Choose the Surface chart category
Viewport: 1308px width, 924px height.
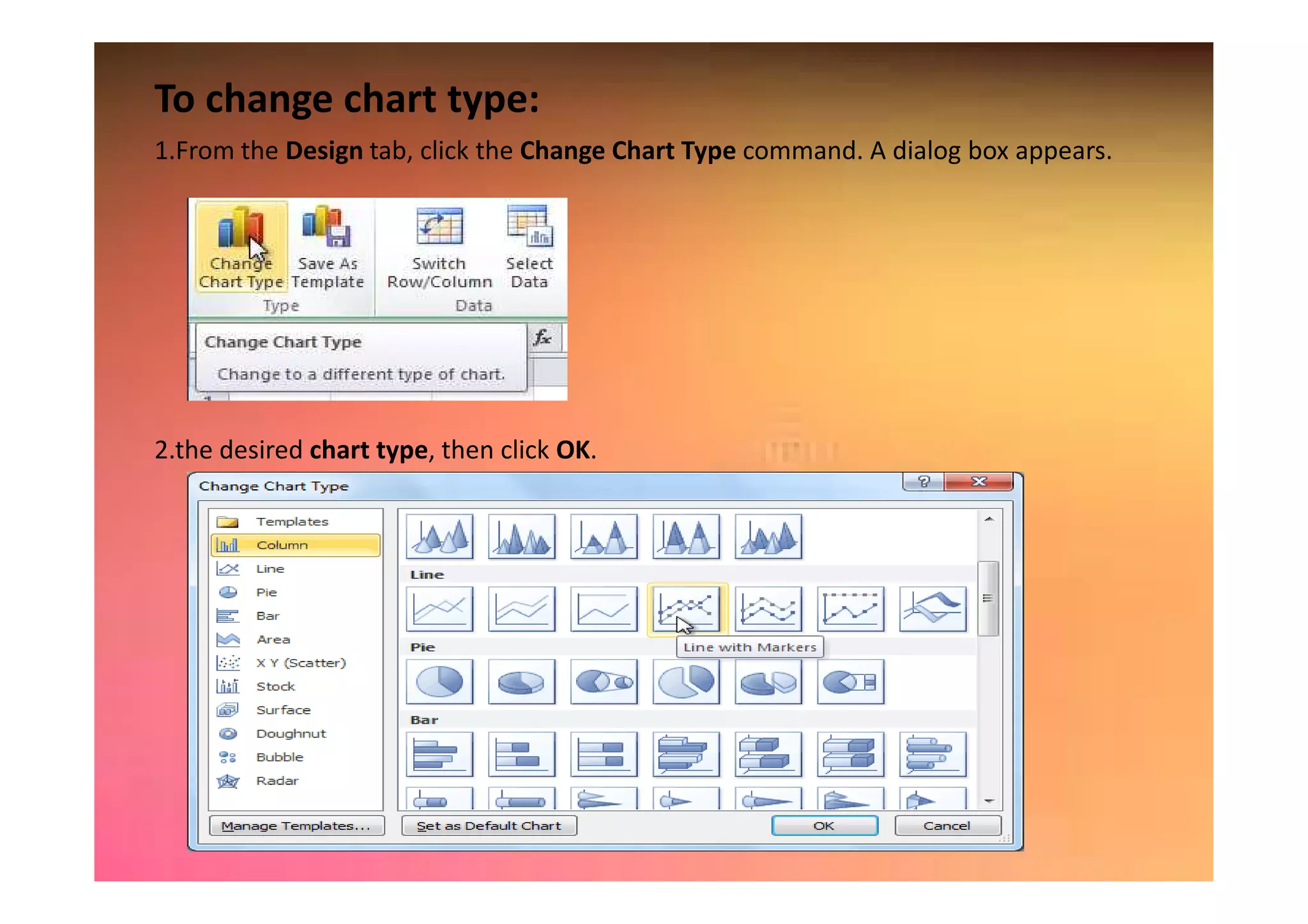296,710
